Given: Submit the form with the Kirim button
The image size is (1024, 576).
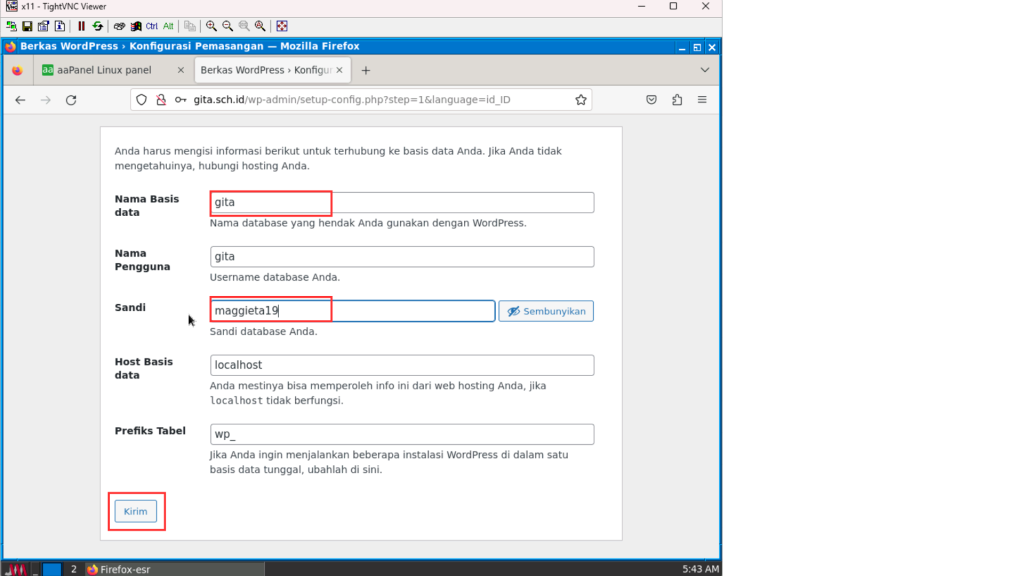Looking at the screenshot, I should tap(135, 511).
